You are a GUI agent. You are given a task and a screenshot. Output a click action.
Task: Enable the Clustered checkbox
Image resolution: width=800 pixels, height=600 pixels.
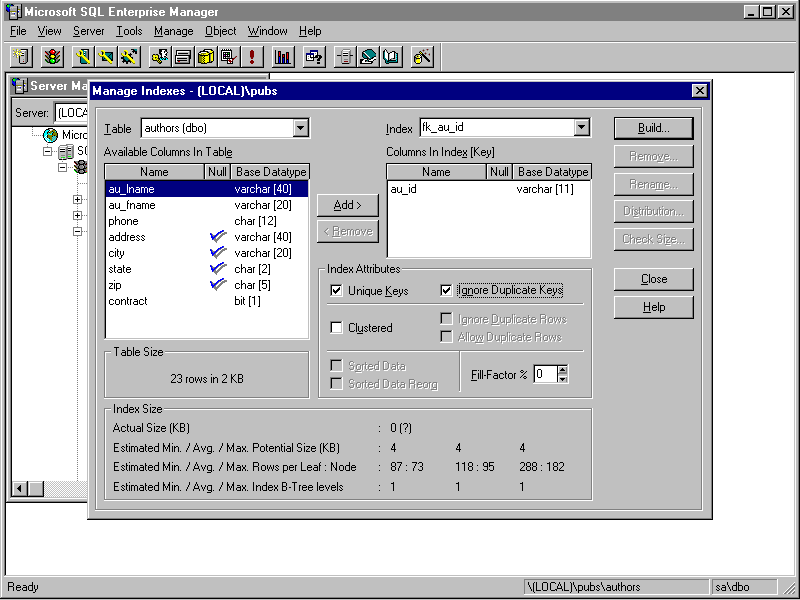pos(337,328)
